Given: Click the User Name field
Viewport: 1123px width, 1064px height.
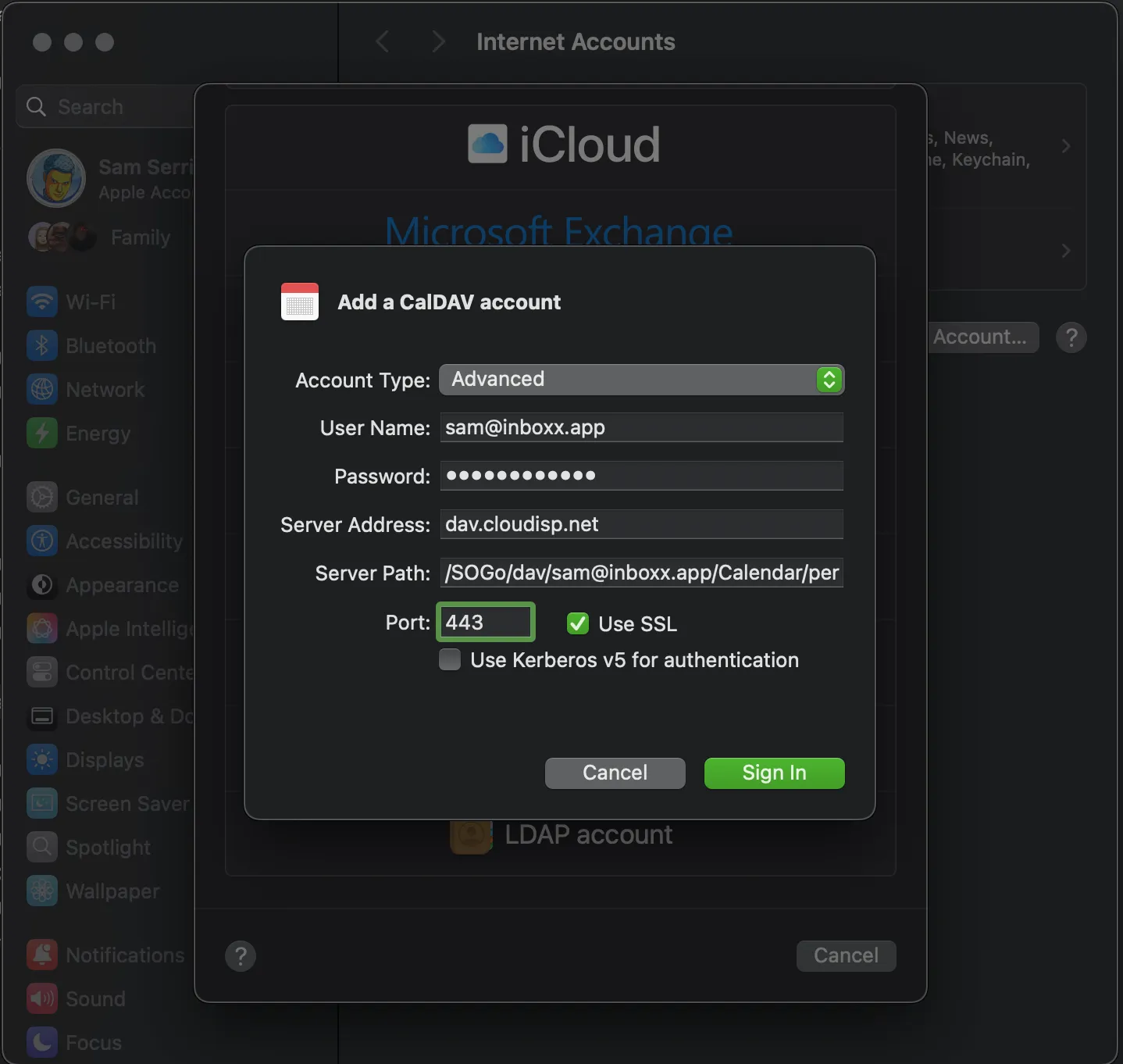Looking at the screenshot, I should [641, 427].
